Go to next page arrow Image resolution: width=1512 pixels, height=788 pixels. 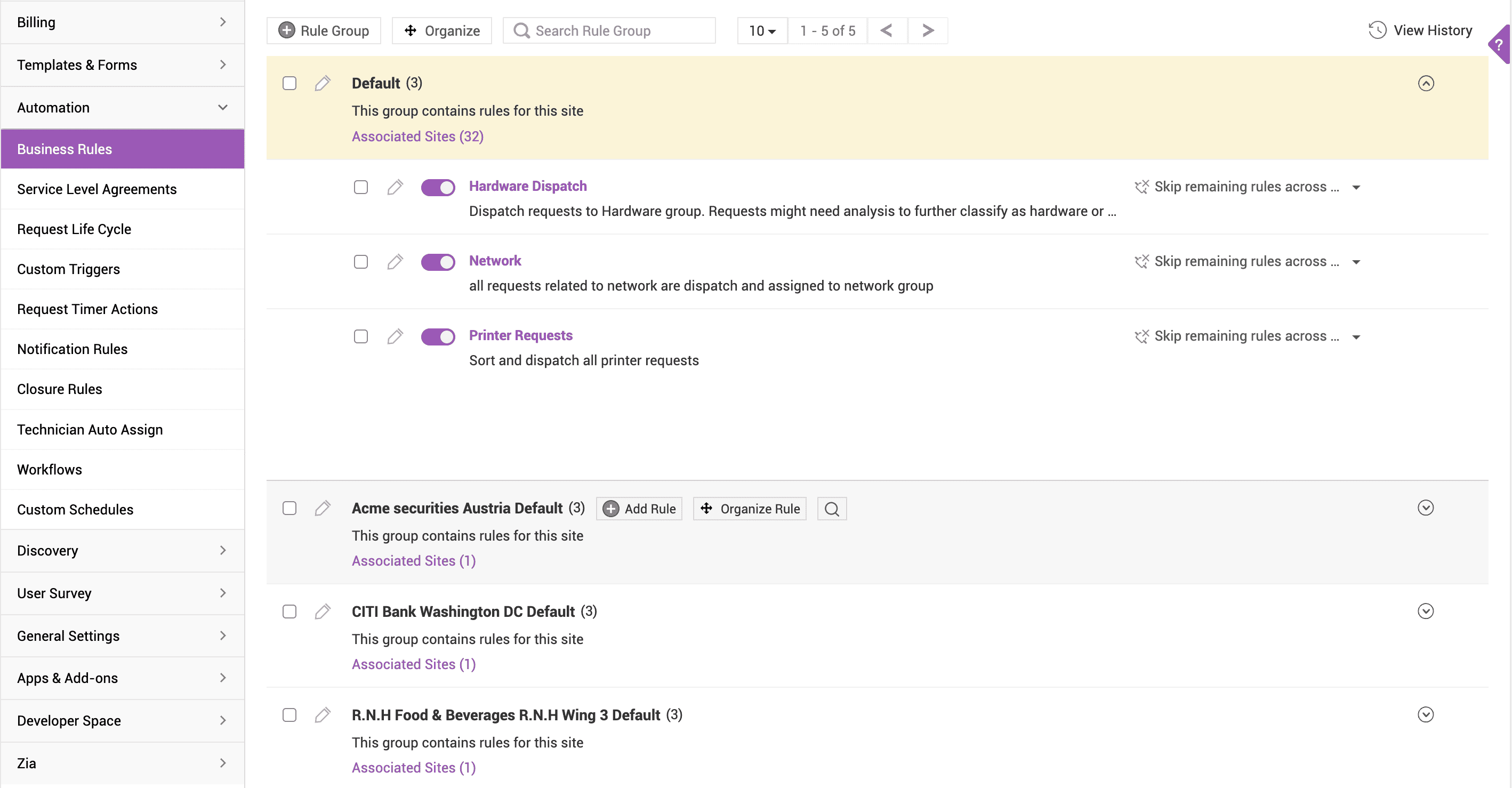click(927, 30)
